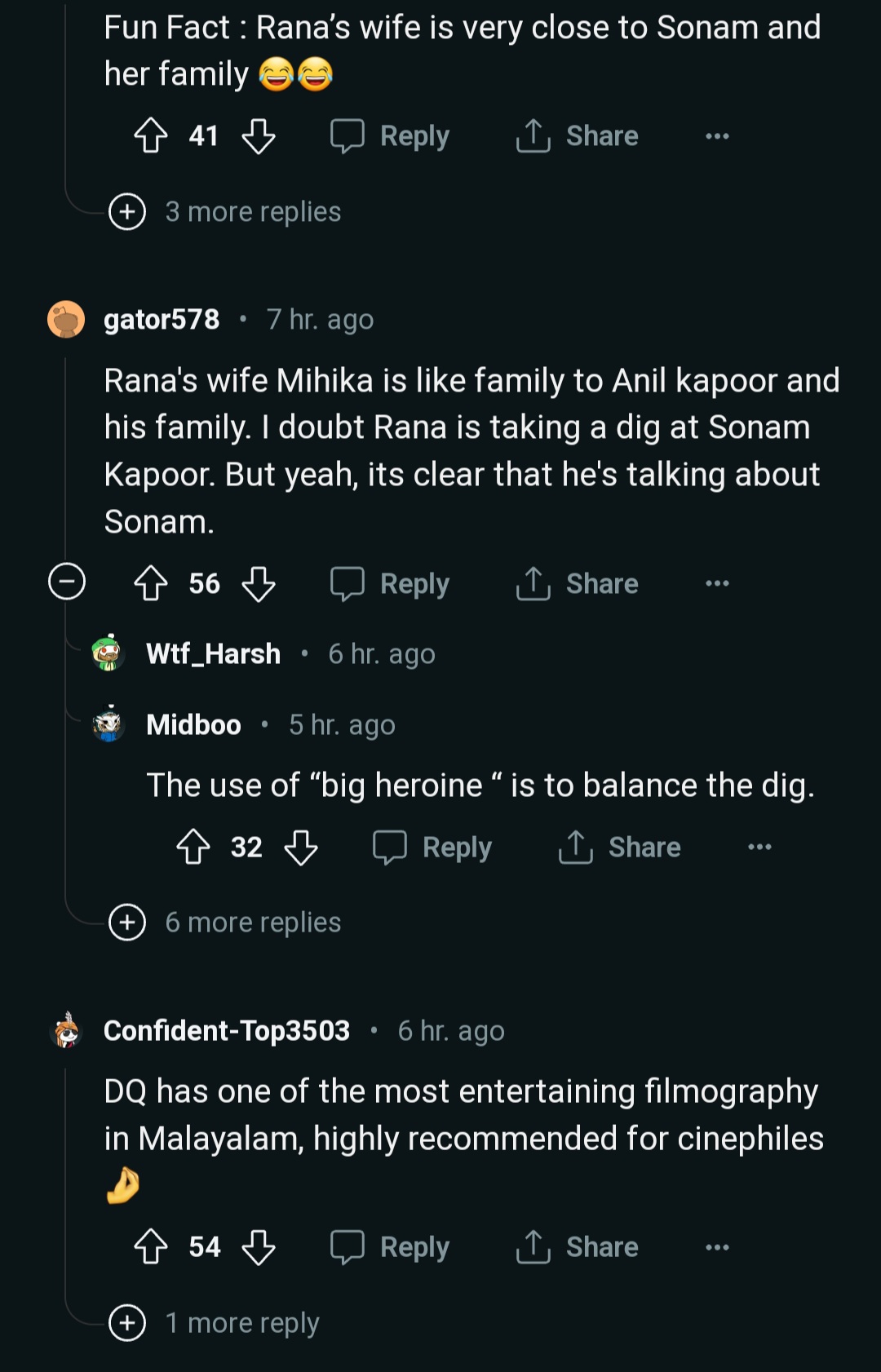
Task: Reply to Midboo's comment
Action: click(433, 848)
